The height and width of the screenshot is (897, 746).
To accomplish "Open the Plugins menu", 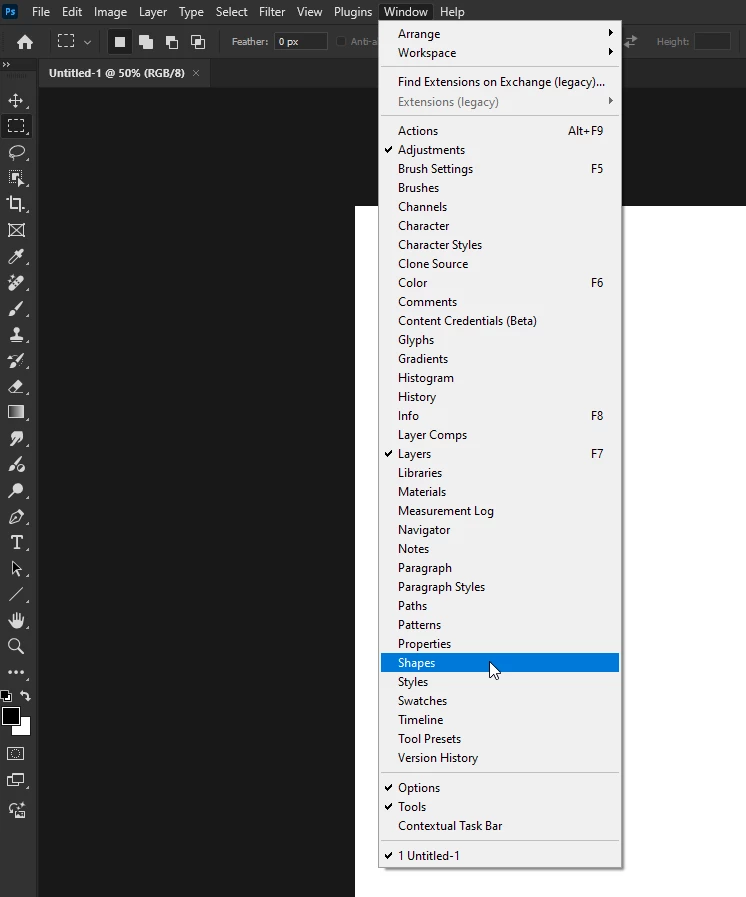I will click(x=353, y=11).
